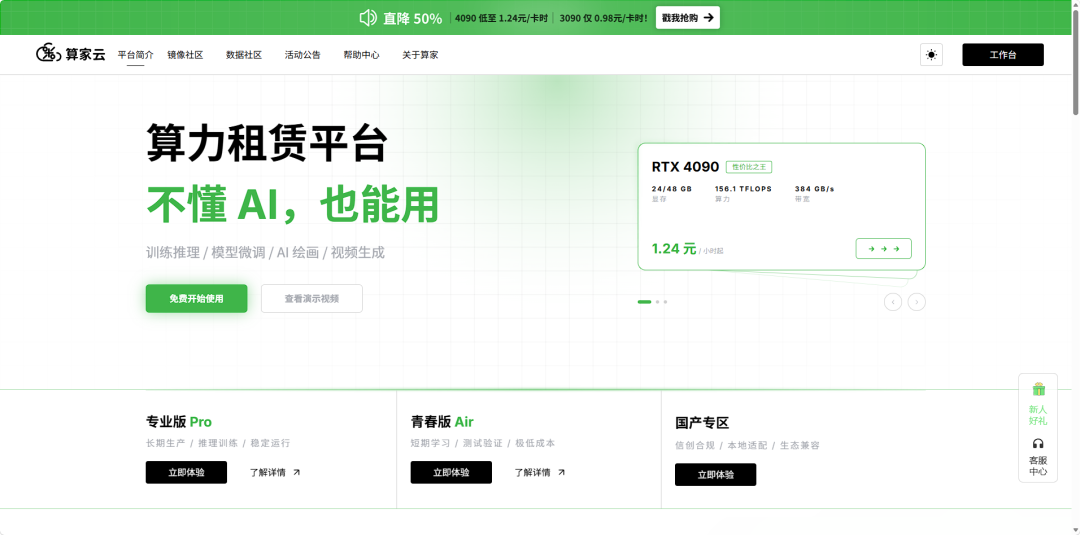
Task: Click the 专业版 Pro heading
Action: click(178, 421)
